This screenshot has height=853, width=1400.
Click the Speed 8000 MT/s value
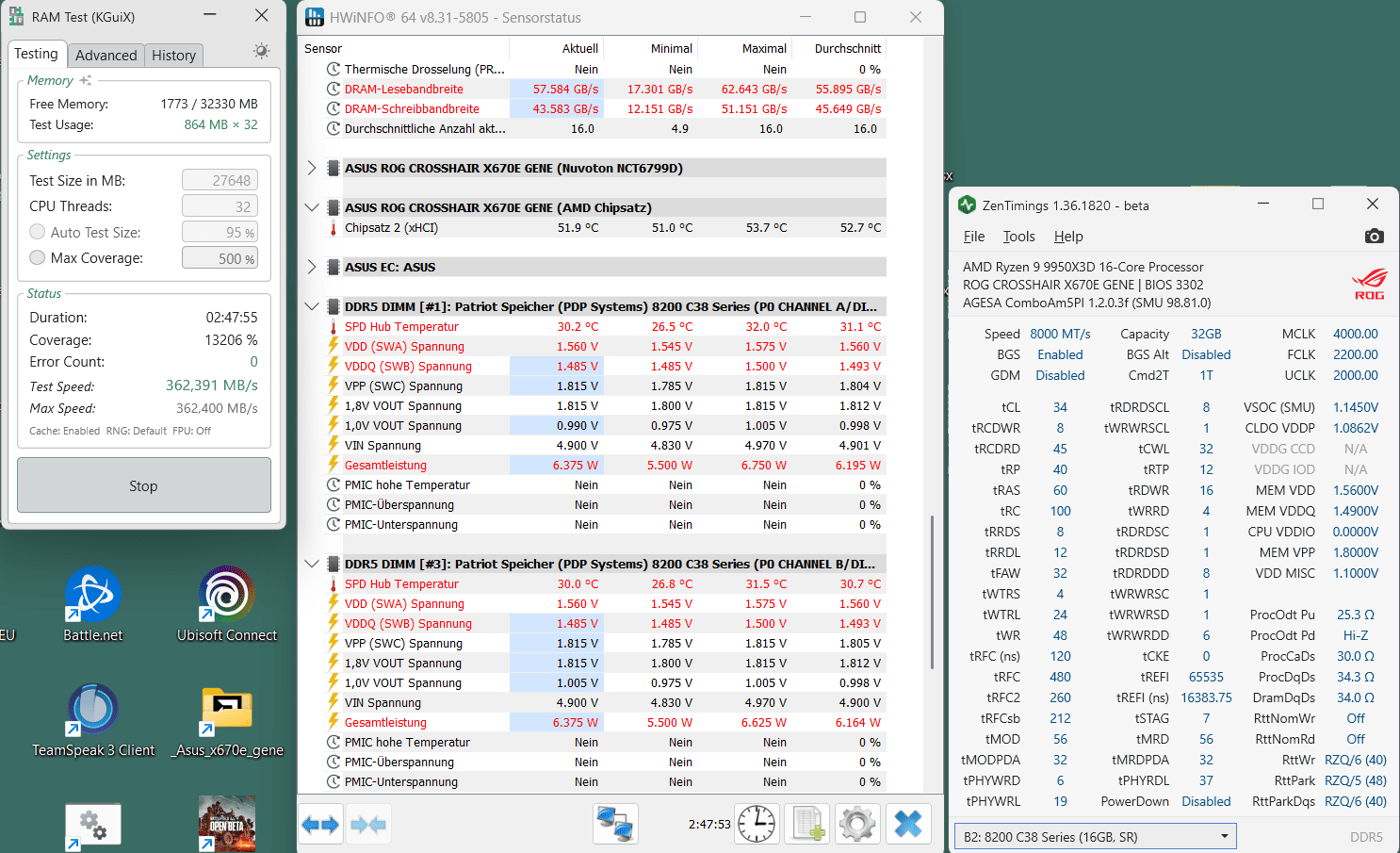point(1060,334)
